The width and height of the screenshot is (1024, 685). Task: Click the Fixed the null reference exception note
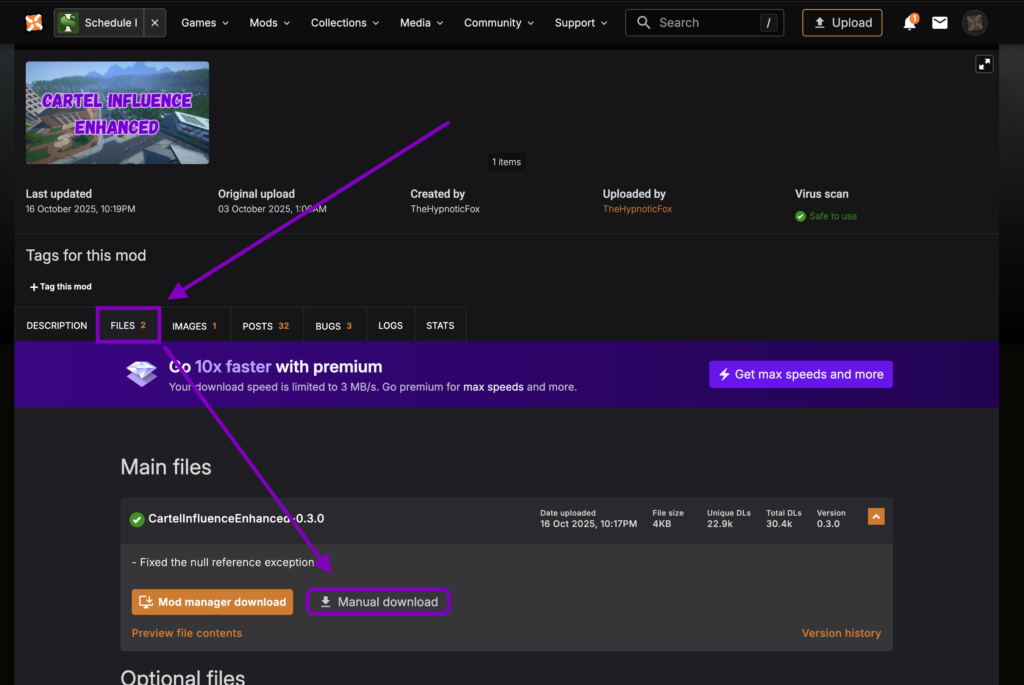click(x=223, y=562)
